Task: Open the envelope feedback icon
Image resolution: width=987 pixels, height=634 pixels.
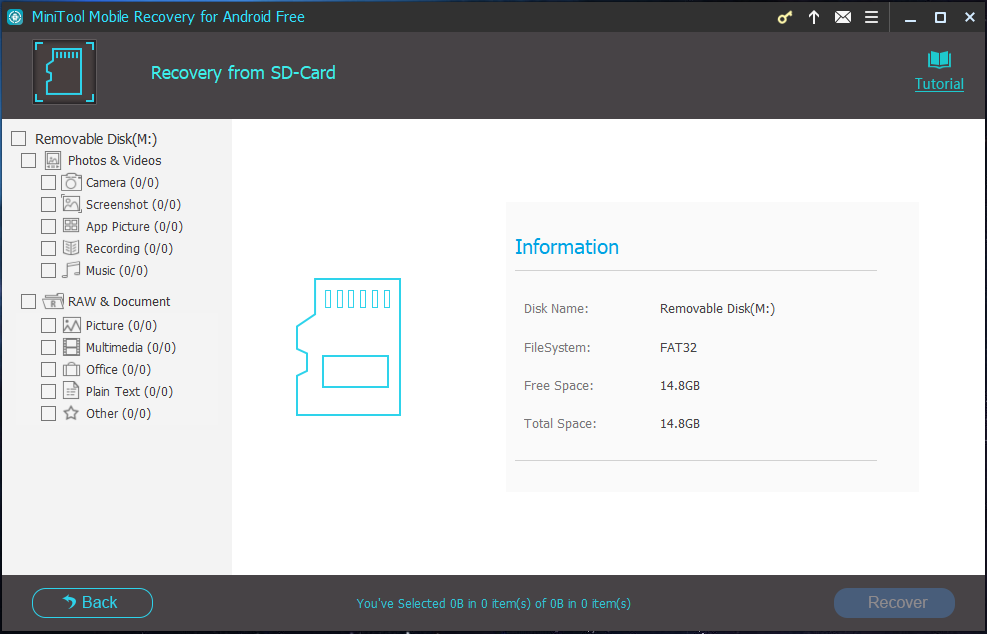Action: point(843,17)
